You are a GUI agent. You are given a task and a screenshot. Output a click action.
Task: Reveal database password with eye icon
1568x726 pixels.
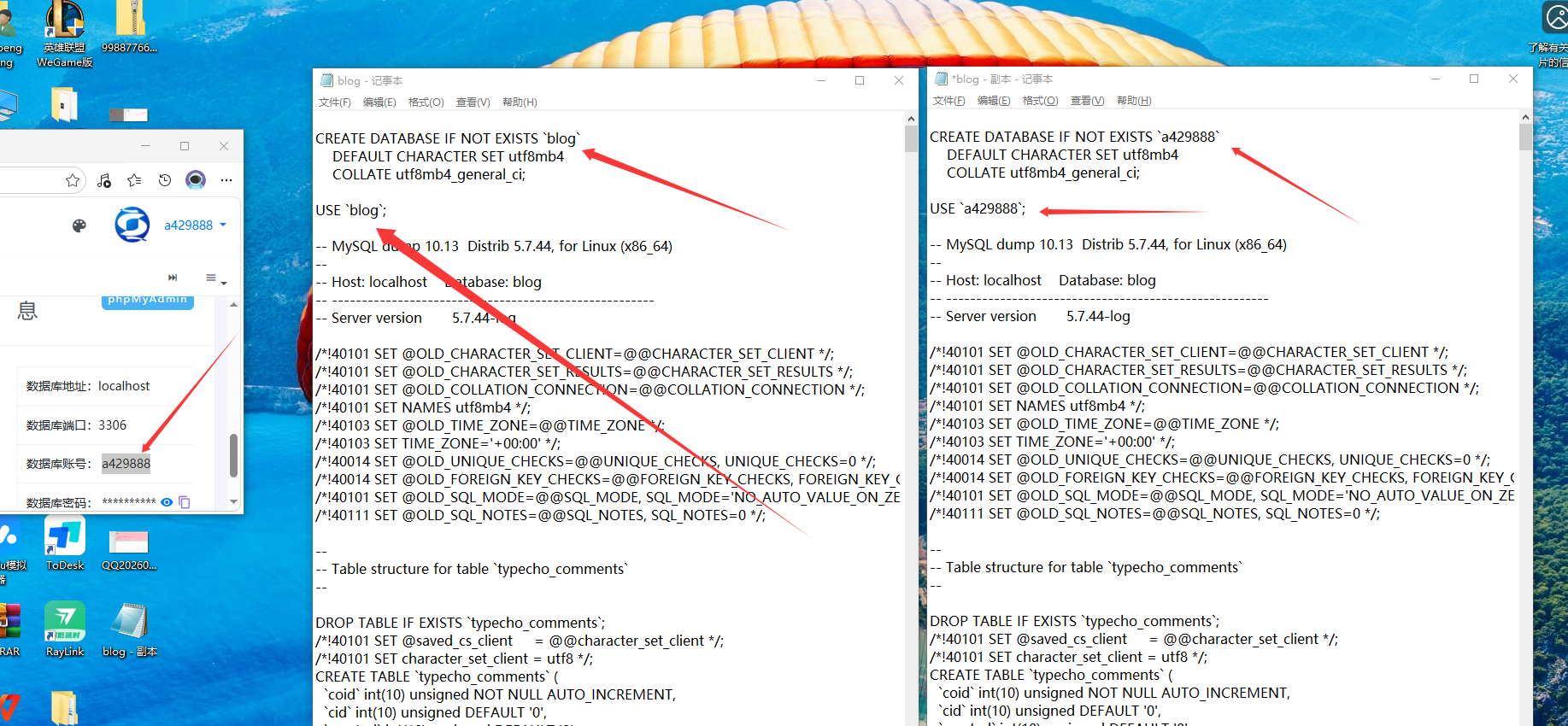(x=167, y=502)
